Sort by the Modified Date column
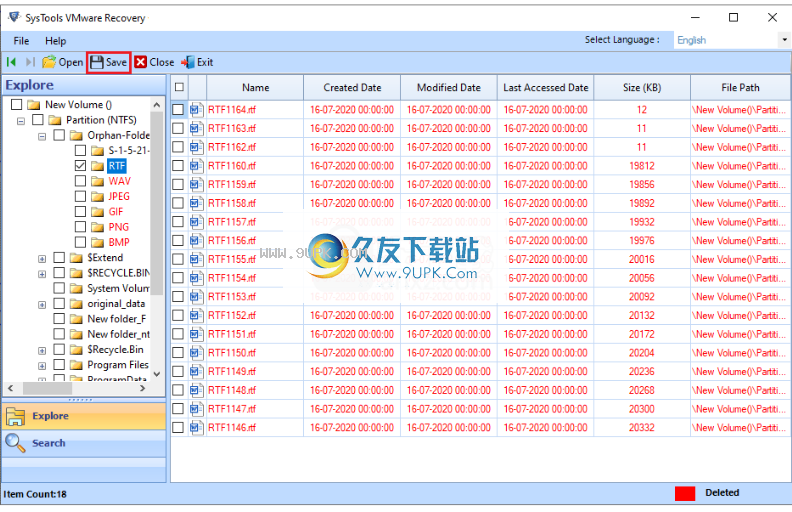Image resolution: width=792 pixels, height=512 pixels. [449, 87]
